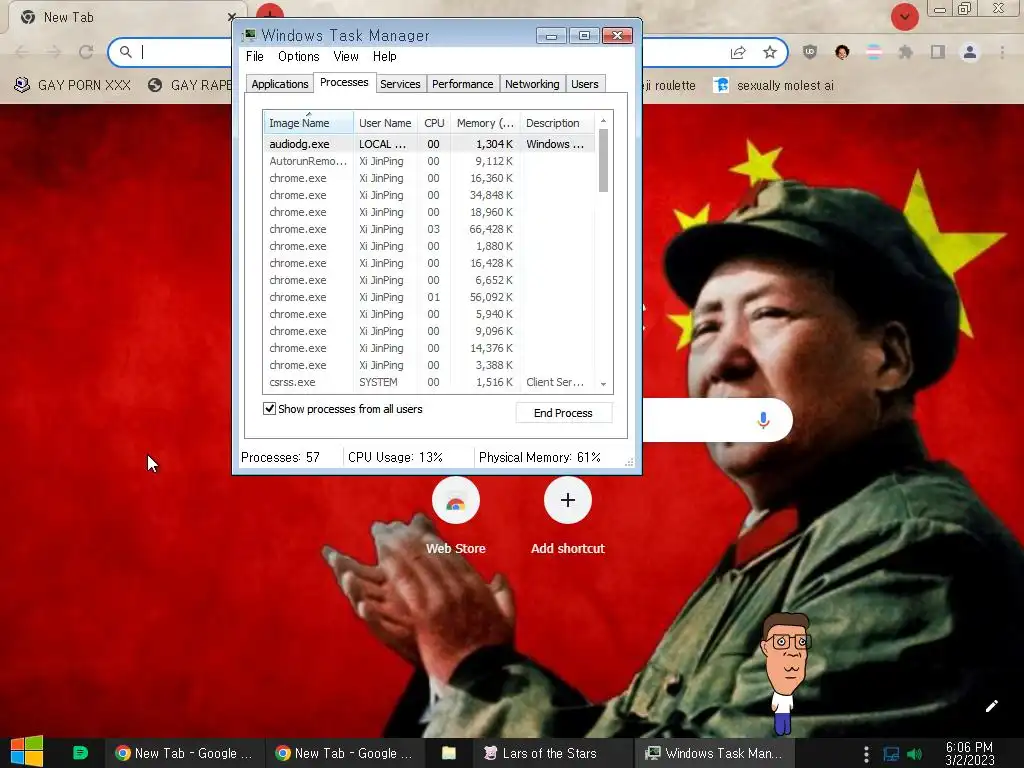The width and height of the screenshot is (1024, 768).
Task: Select chrome.exe row using 3,388 K
Action: (429, 365)
